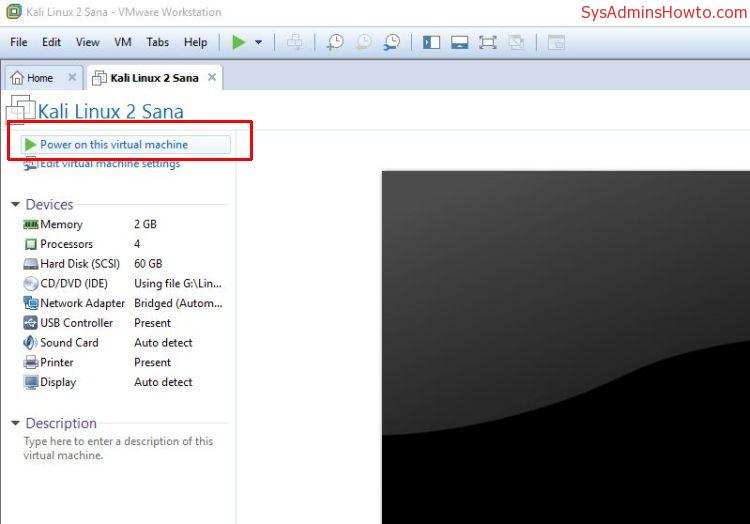The width and height of the screenshot is (750, 524).
Task: Open the Tabs menu
Action: pos(157,42)
